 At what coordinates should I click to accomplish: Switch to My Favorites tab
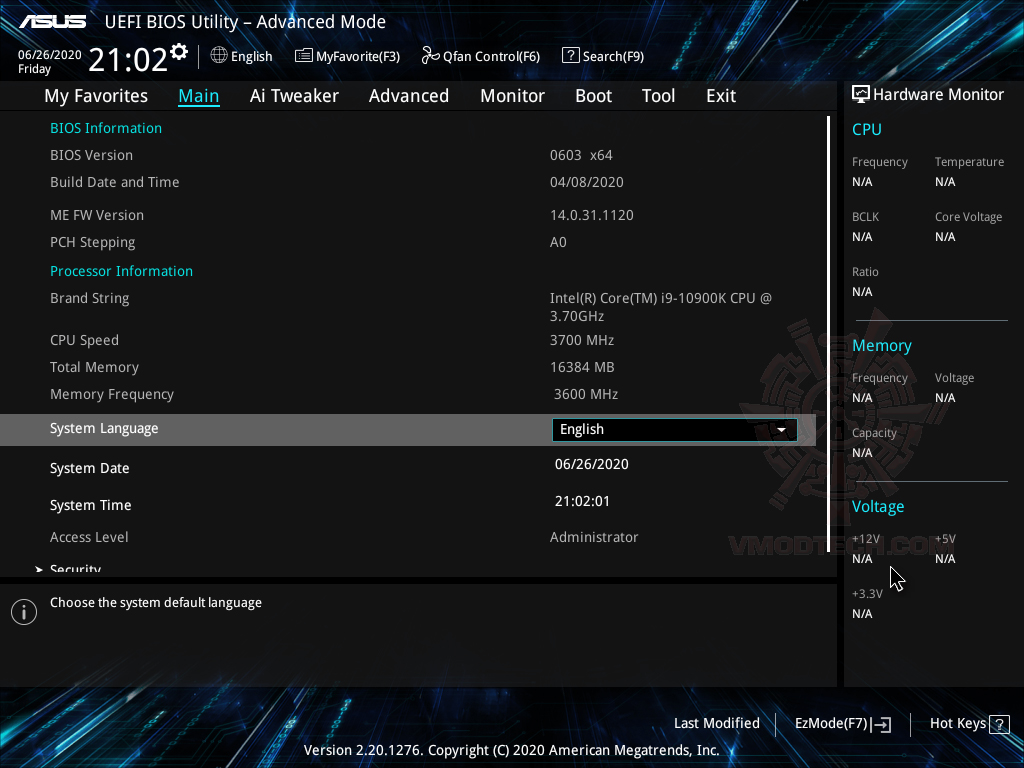[x=96, y=96]
